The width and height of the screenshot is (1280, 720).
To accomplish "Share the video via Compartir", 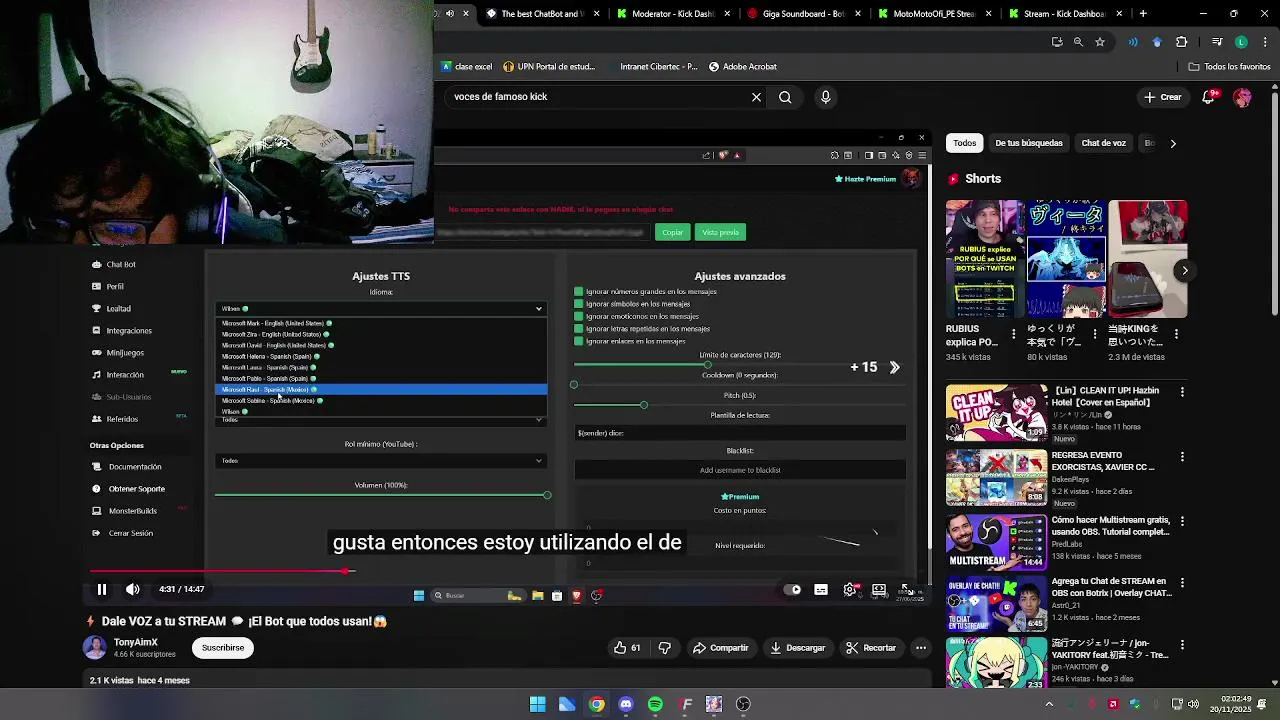I will (x=721, y=648).
